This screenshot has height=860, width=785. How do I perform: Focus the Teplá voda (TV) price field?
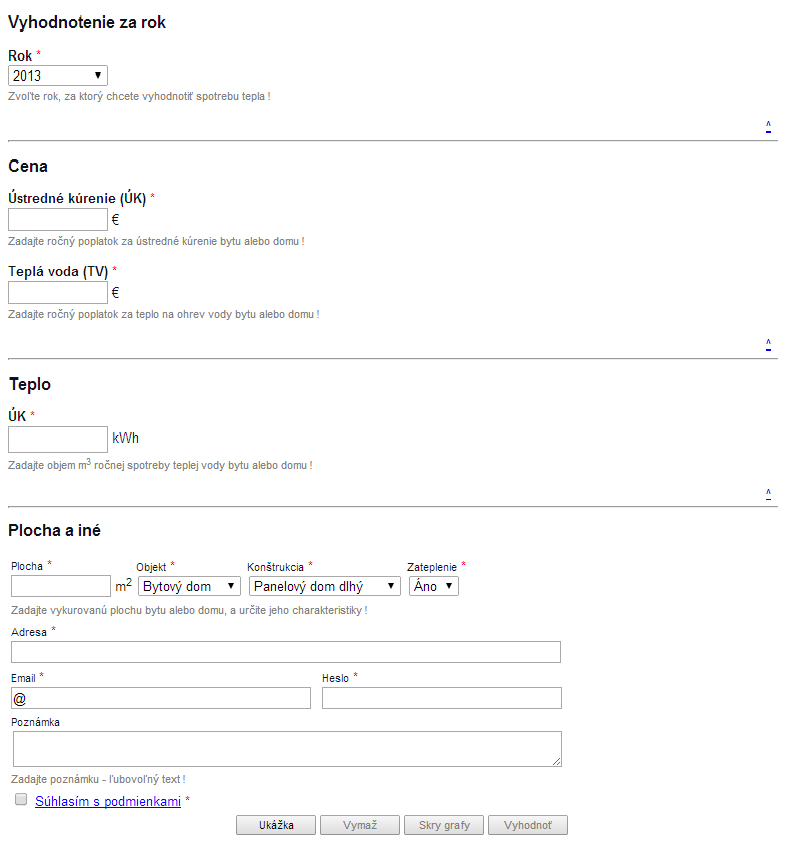click(58, 292)
